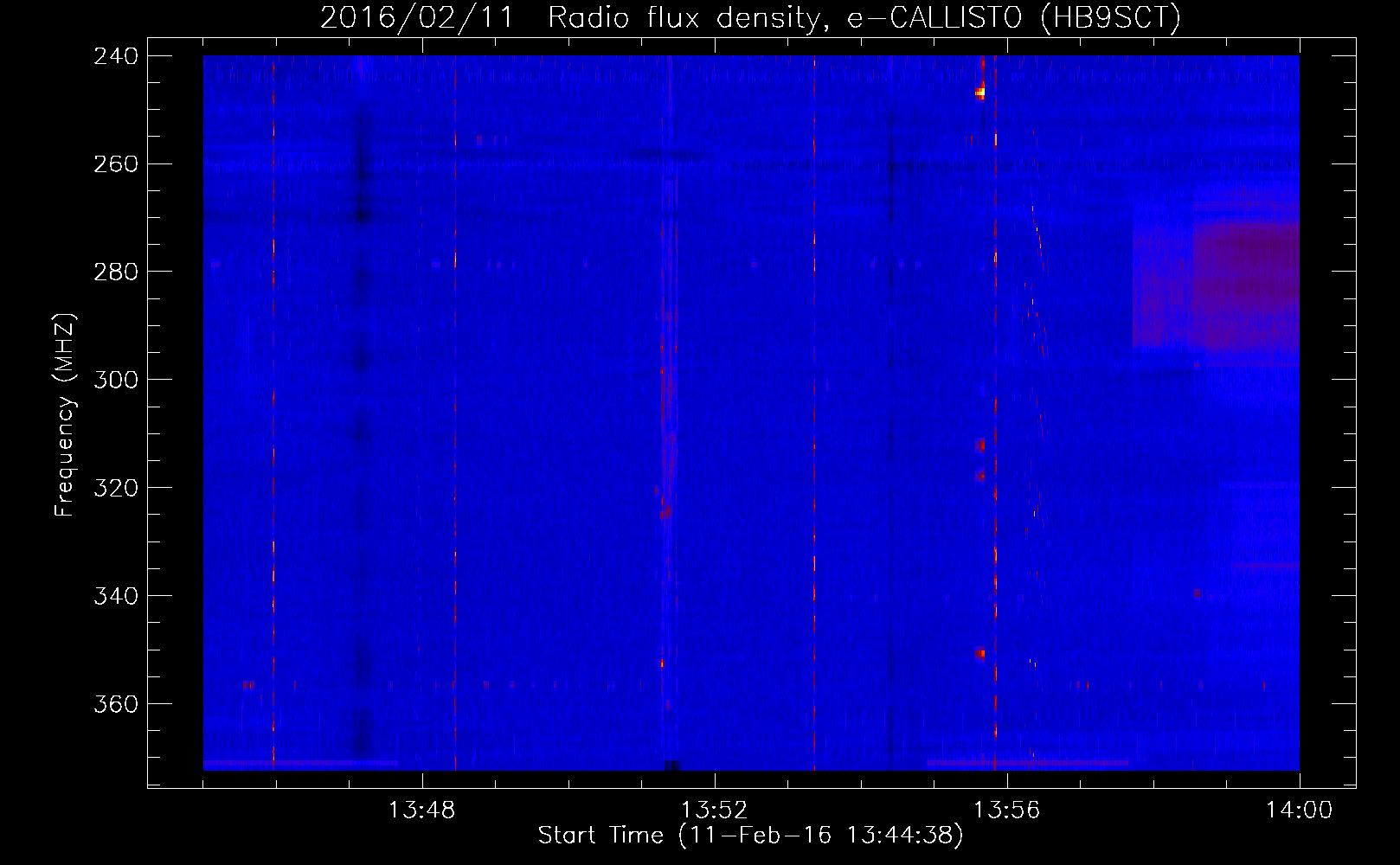Image resolution: width=1400 pixels, height=865 pixels.
Task: Click the 360 frequency tick label
Action: pos(116,705)
